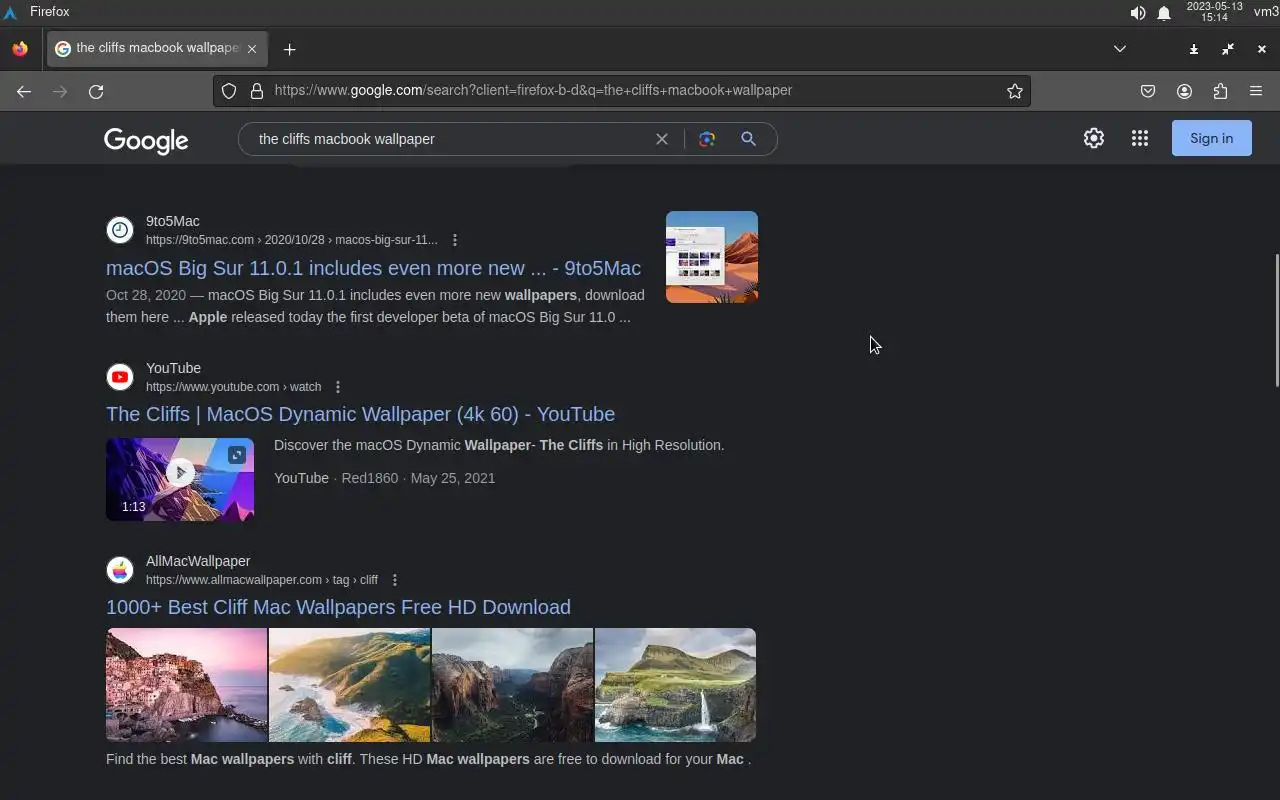Viewport: 1280px width, 800px height.
Task: Open the green coastal cliffs wallpaper thumbnail
Action: pyautogui.click(x=350, y=685)
